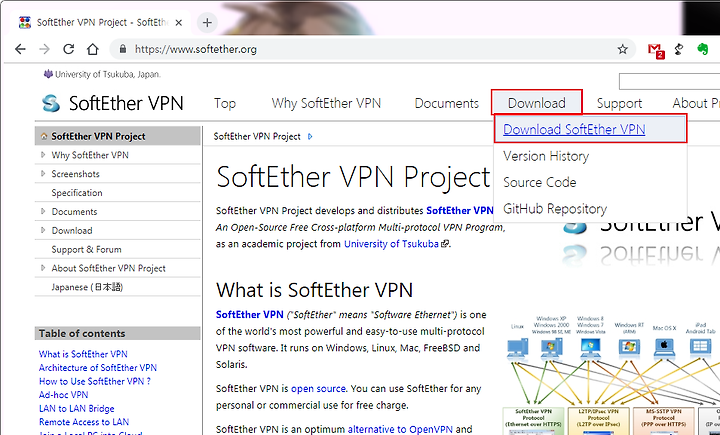Expand the Screenshots sidebar item
The image size is (720, 435).
point(43,174)
